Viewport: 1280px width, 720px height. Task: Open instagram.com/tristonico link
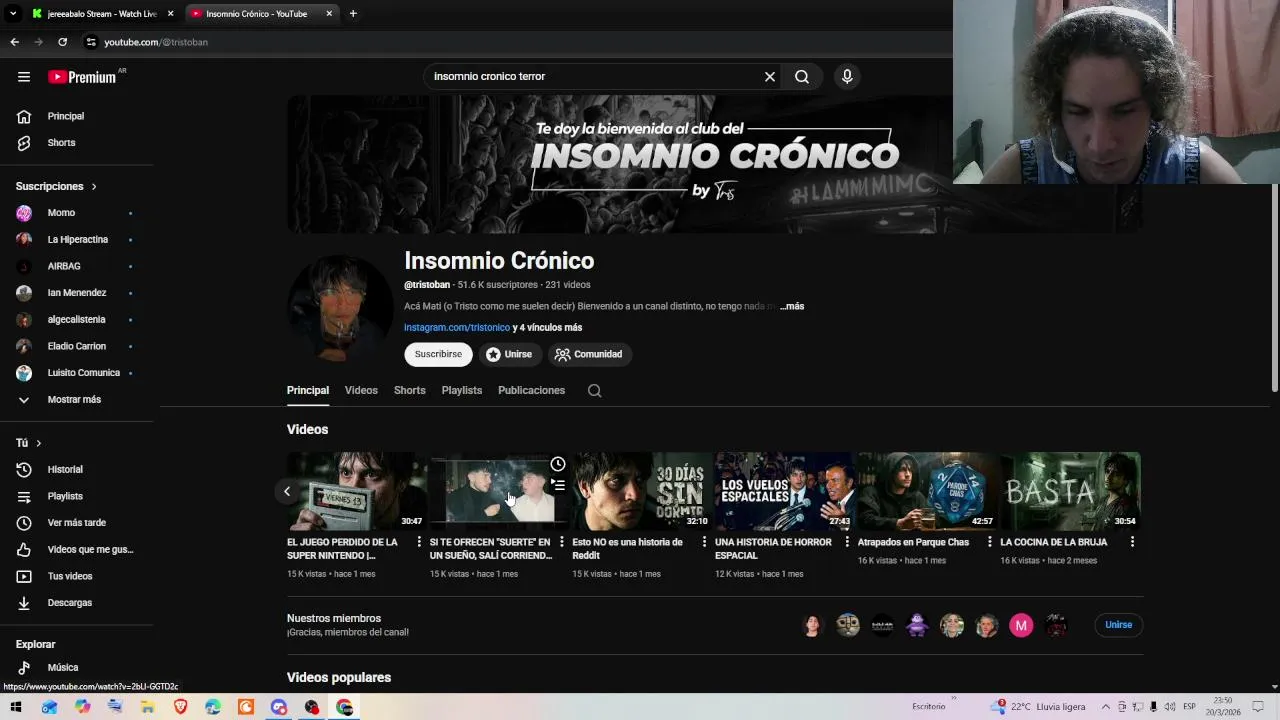[x=457, y=328]
